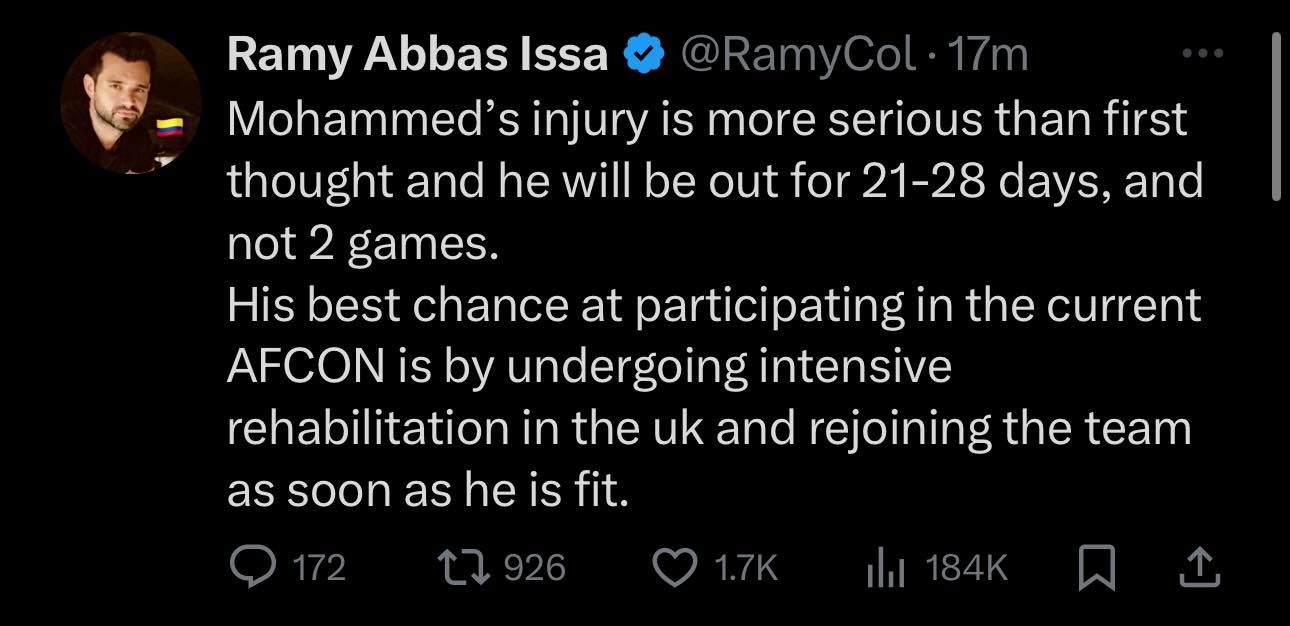Click the 926 reposts count
The height and width of the screenshot is (626, 1290).
coord(534,569)
